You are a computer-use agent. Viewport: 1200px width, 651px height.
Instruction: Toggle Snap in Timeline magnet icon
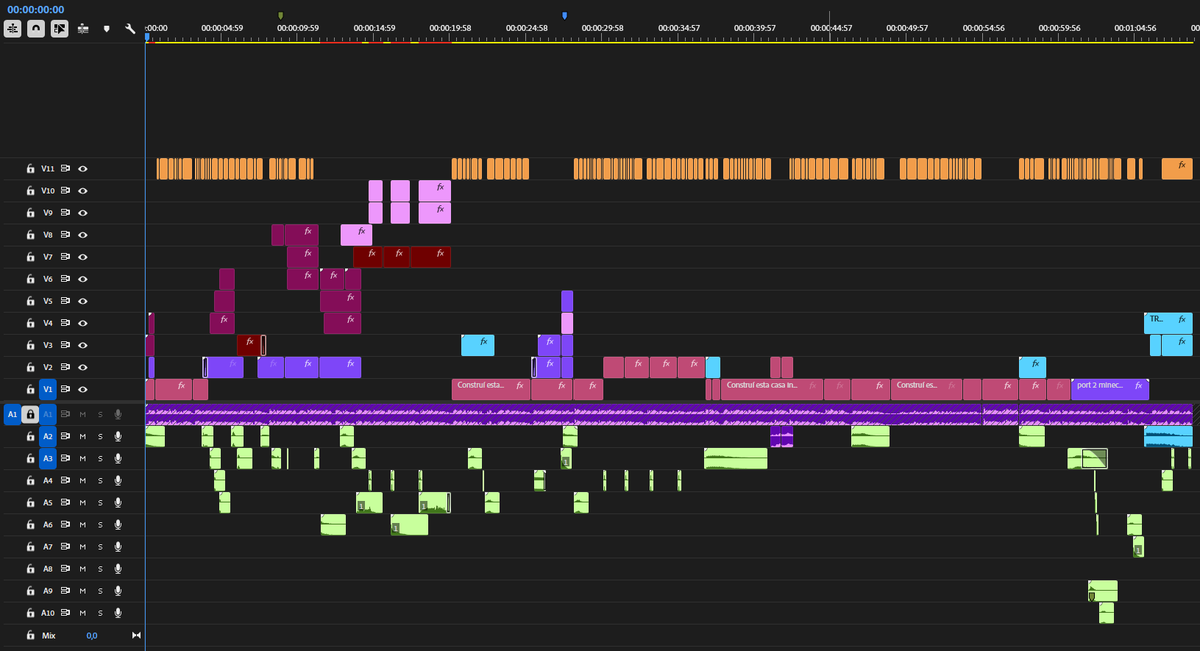pyautogui.click(x=36, y=29)
